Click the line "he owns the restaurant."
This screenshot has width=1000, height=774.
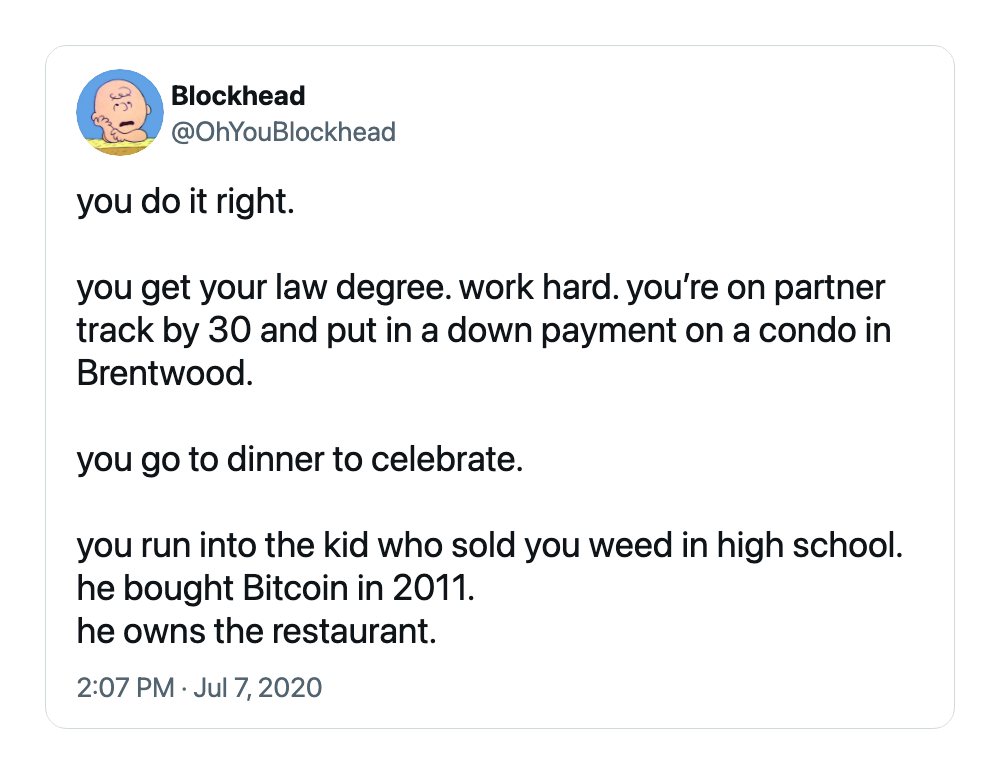click(256, 631)
